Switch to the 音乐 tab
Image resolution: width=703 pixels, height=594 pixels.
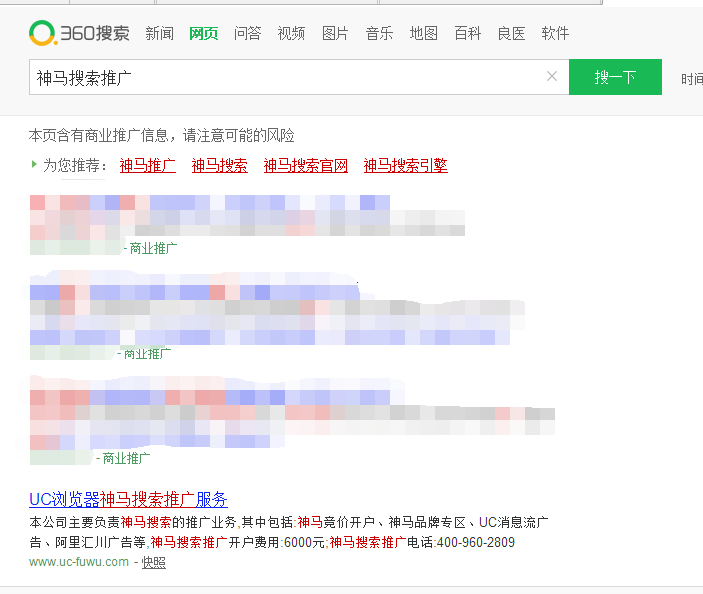(379, 34)
